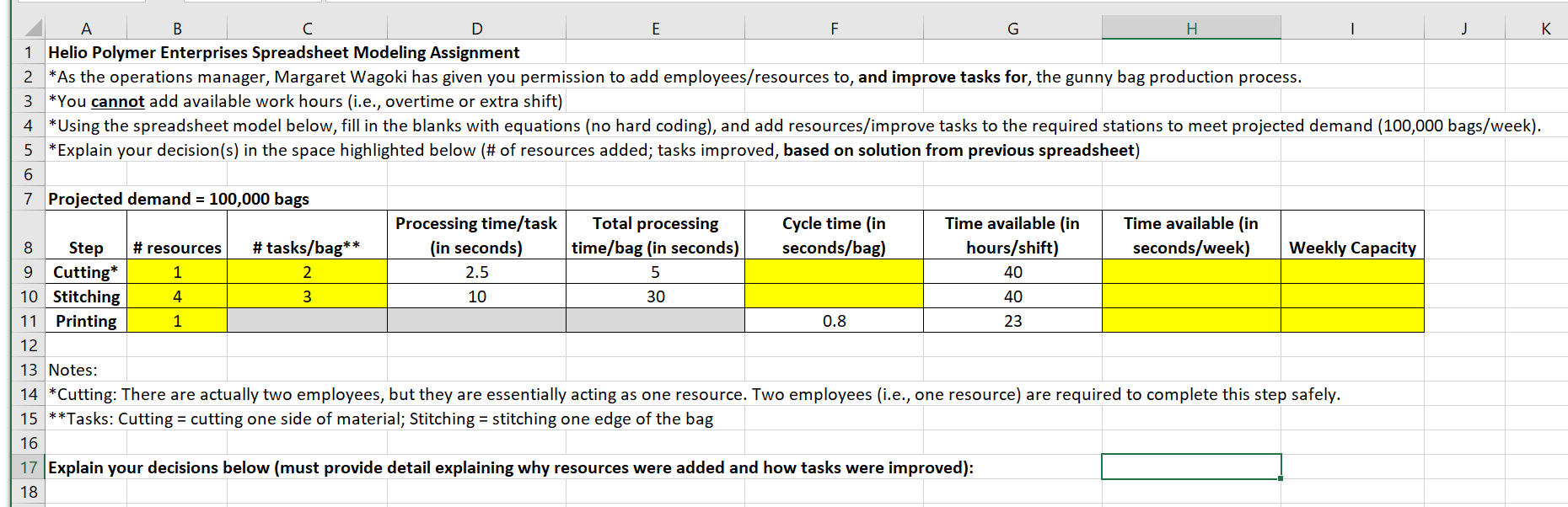The image size is (1568, 507).
Task: Click the title cell 'Helio Polymer Enterprises Spreadsheet Modeling Assignment'
Action: [x=284, y=52]
